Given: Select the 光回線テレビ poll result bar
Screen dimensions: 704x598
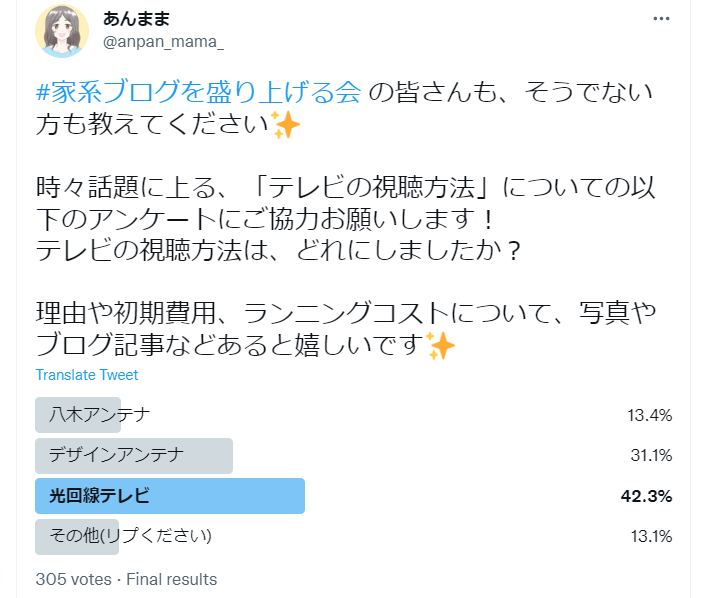Looking at the screenshot, I should [x=170, y=496].
